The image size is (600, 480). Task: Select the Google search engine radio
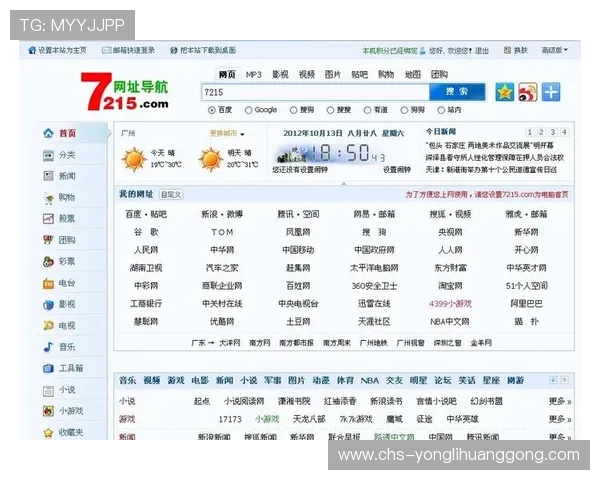point(248,110)
